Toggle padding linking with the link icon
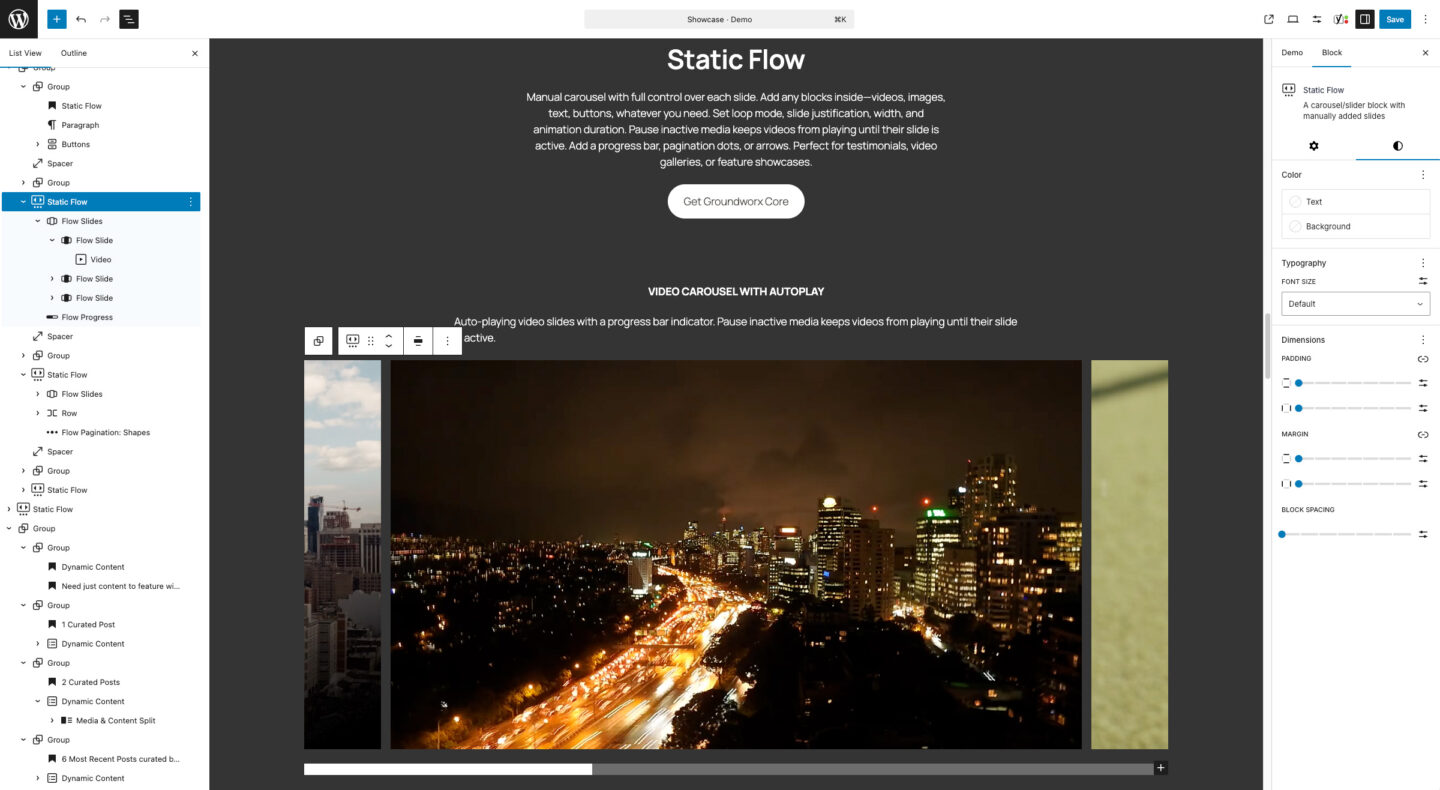Image resolution: width=1440 pixels, height=790 pixels. click(x=1422, y=358)
